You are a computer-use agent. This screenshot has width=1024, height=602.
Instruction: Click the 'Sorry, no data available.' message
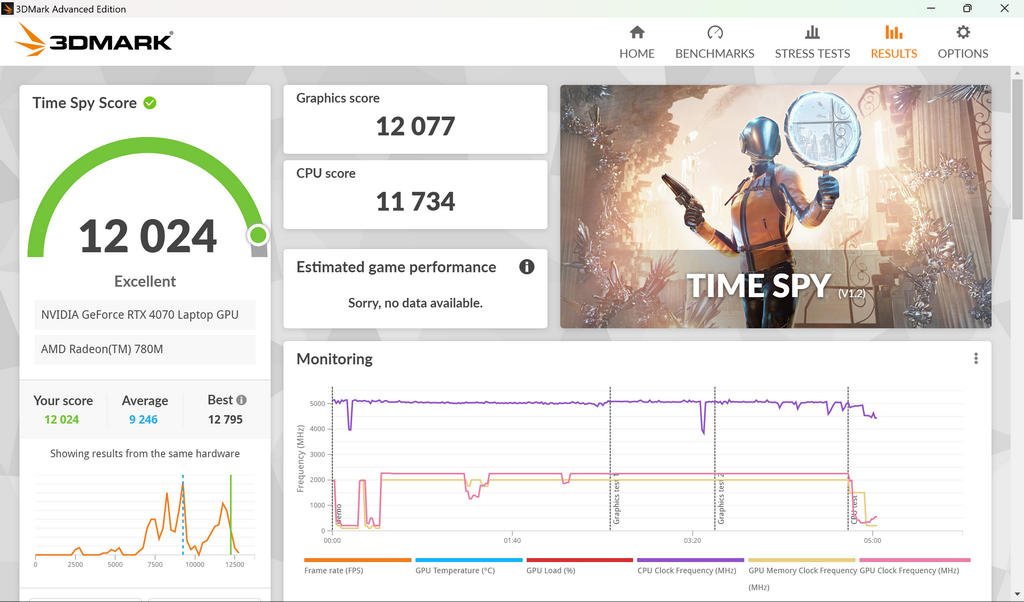coord(415,303)
